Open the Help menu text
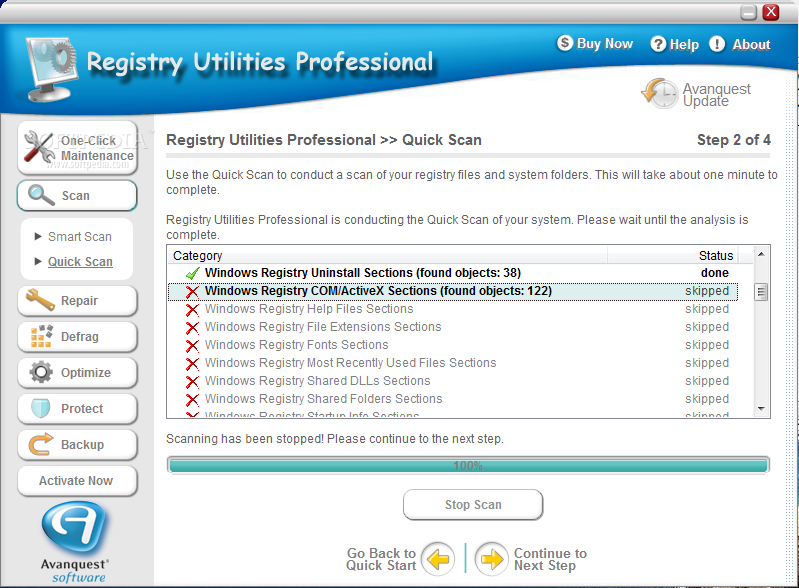 684,44
